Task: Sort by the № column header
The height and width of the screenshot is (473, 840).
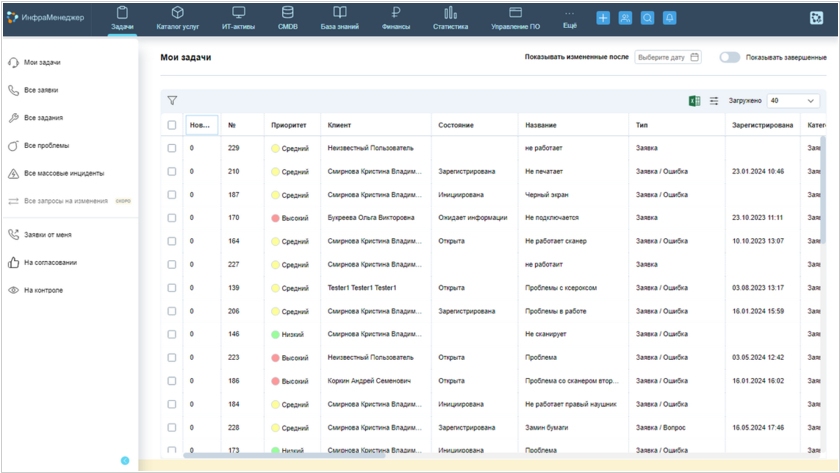Action: pyautogui.click(x=232, y=125)
